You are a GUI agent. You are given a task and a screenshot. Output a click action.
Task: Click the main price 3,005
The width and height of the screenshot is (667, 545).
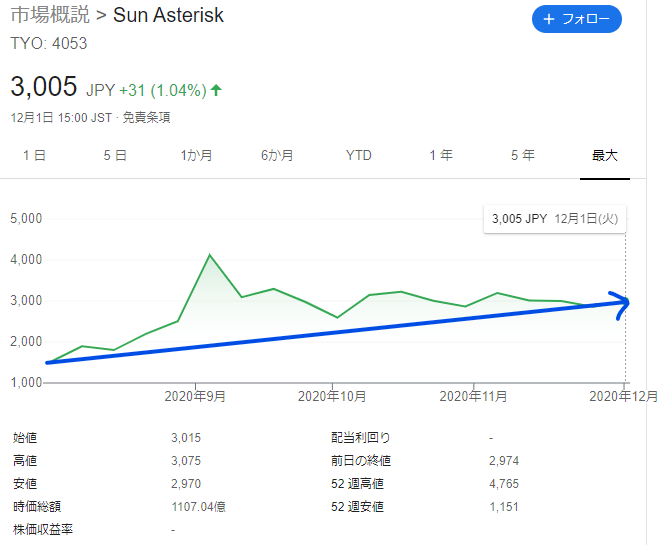click(43, 87)
